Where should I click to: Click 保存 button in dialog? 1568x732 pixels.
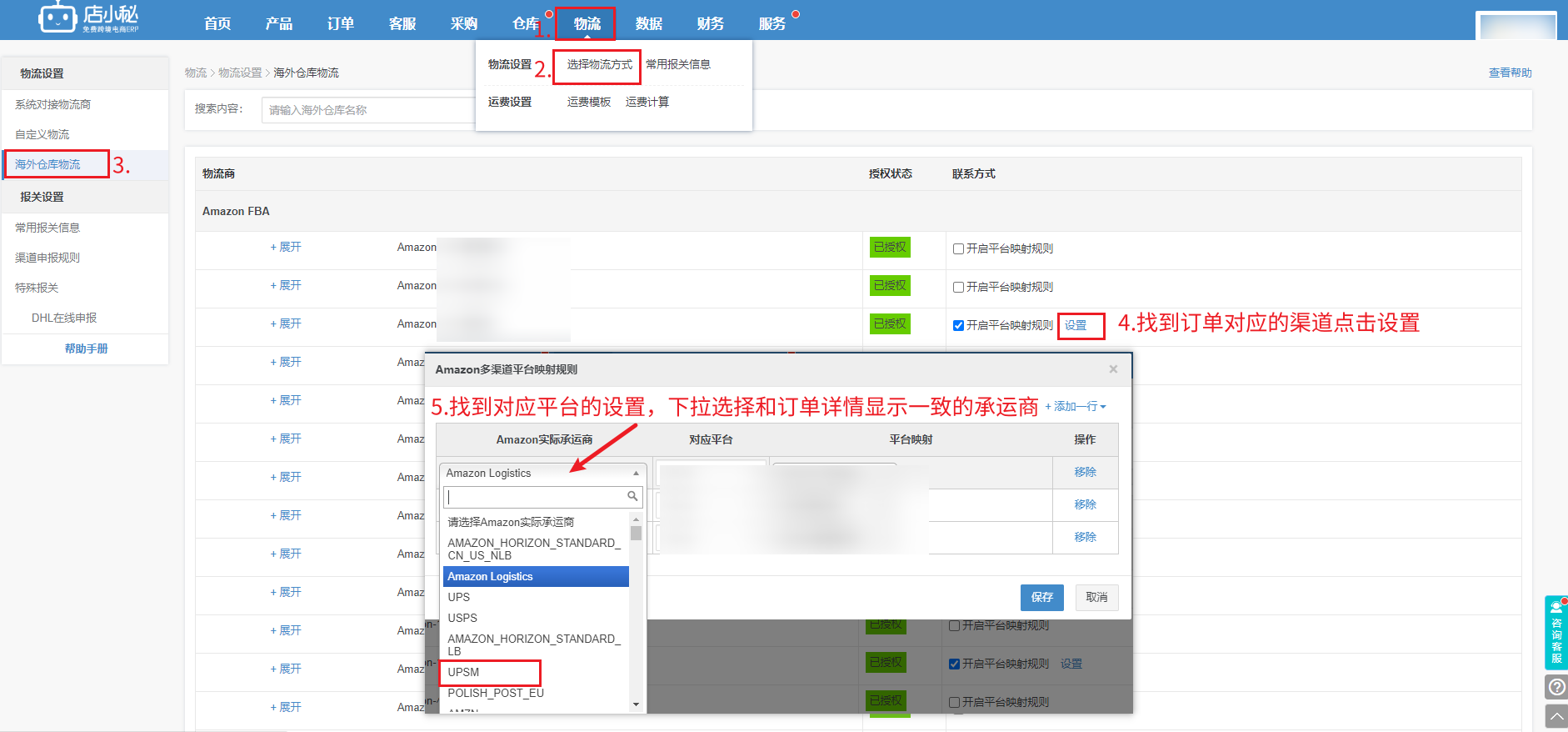(x=1042, y=597)
